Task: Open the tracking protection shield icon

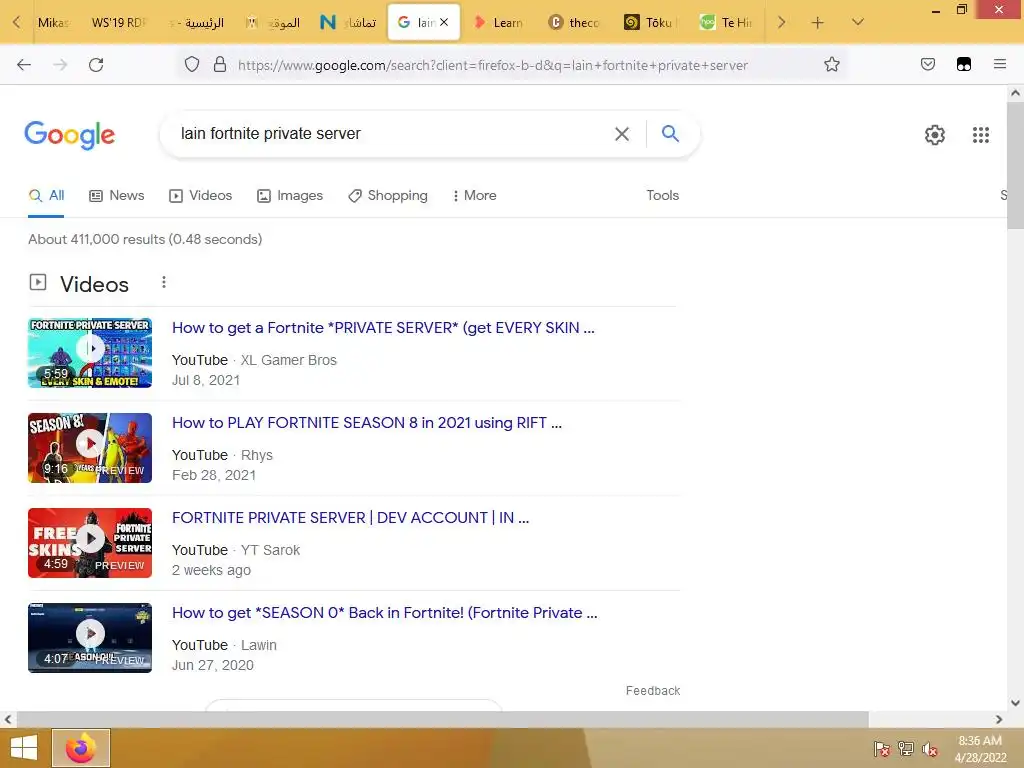Action: pos(191,65)
